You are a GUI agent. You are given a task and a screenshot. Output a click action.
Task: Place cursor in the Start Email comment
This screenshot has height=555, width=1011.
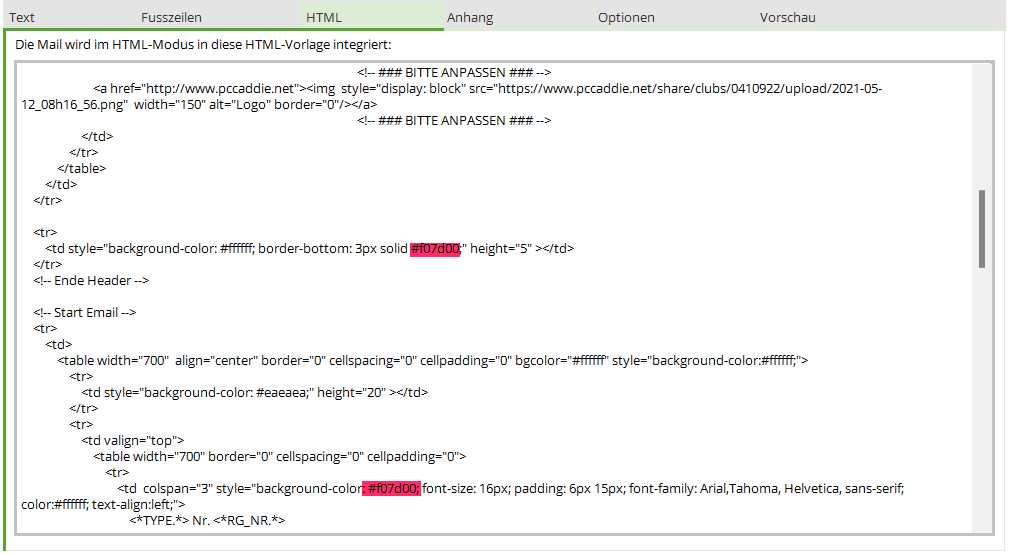(x=85, y=313)
